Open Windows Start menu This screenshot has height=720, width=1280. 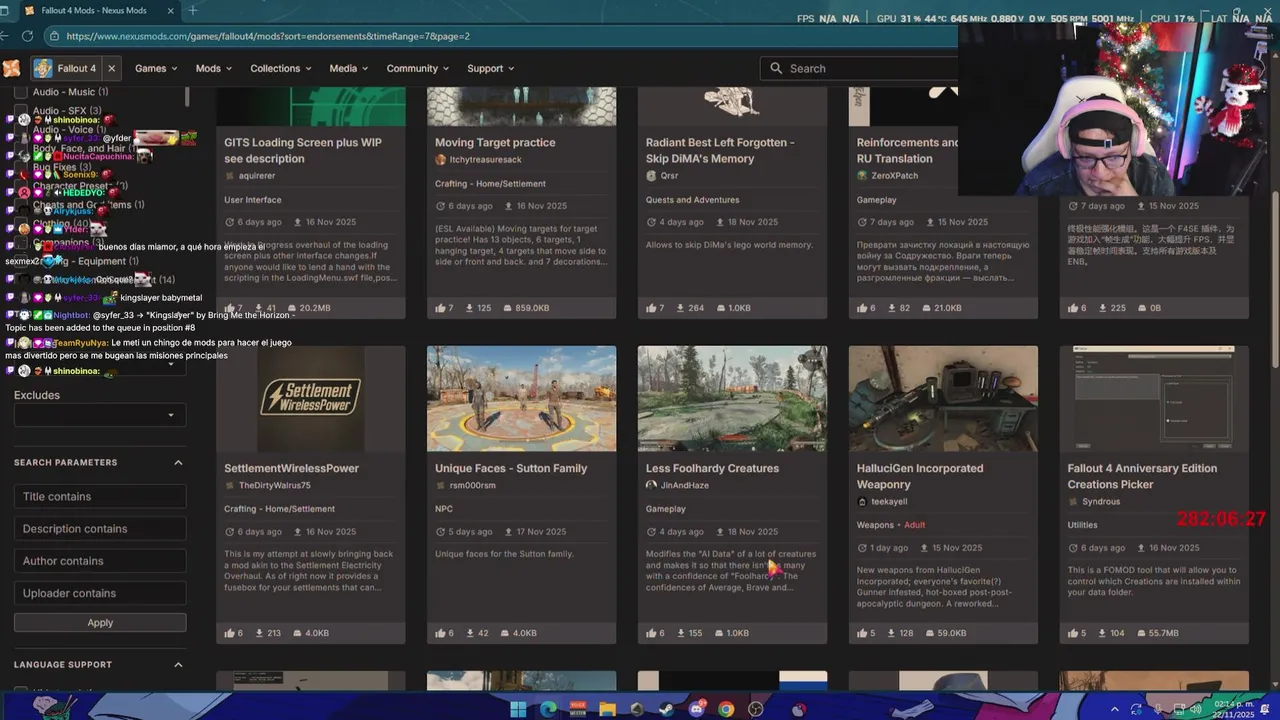(518, 710)
